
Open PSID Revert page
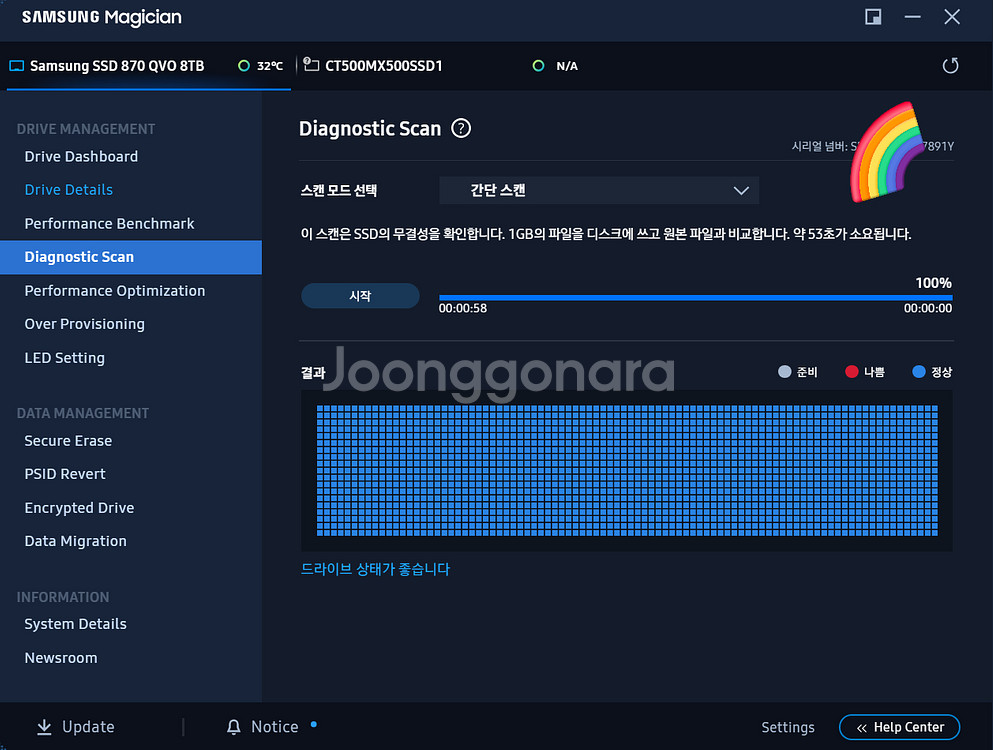(x=65, y=474)
